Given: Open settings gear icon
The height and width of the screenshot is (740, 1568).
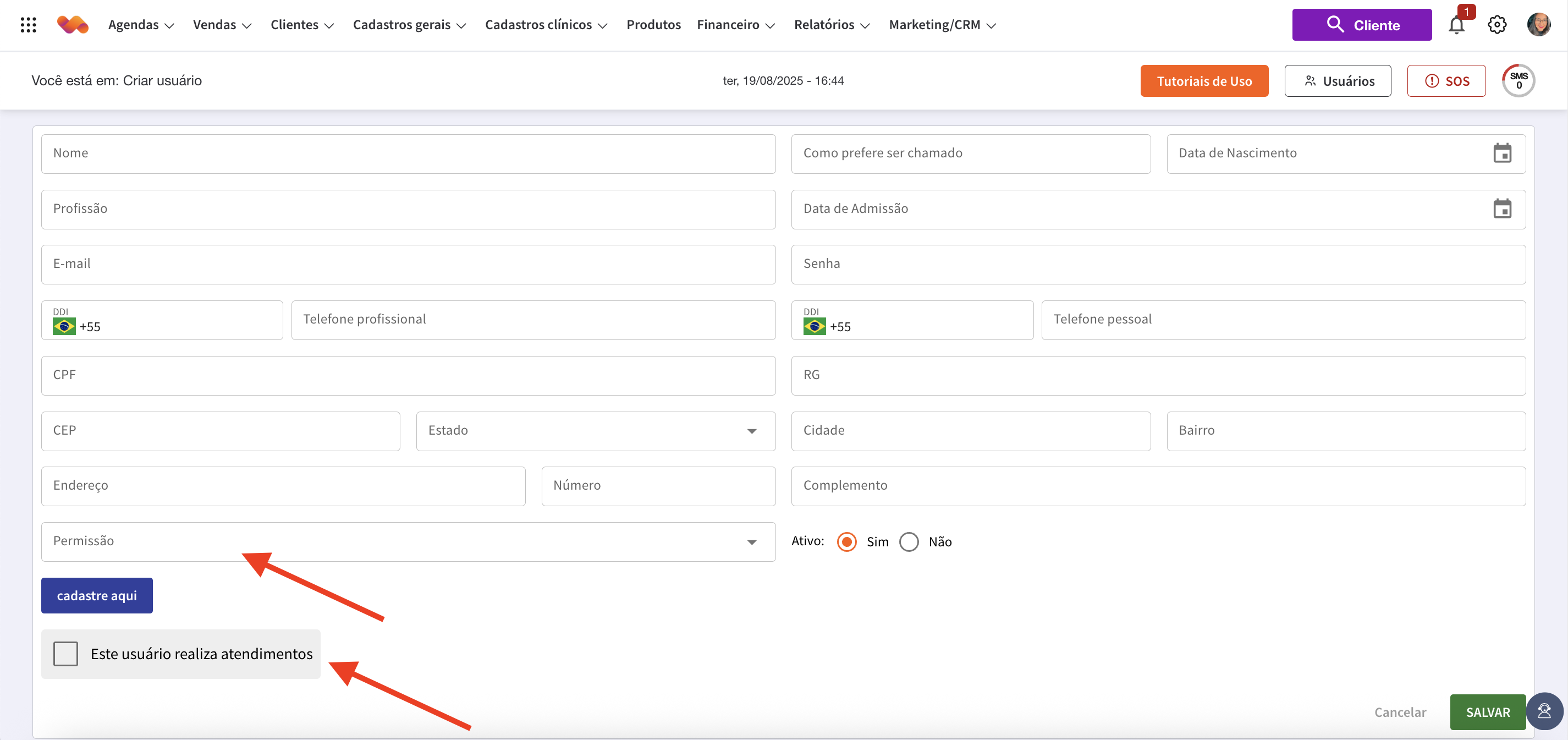Looking at the screenshot, I should coord(1497,25).
